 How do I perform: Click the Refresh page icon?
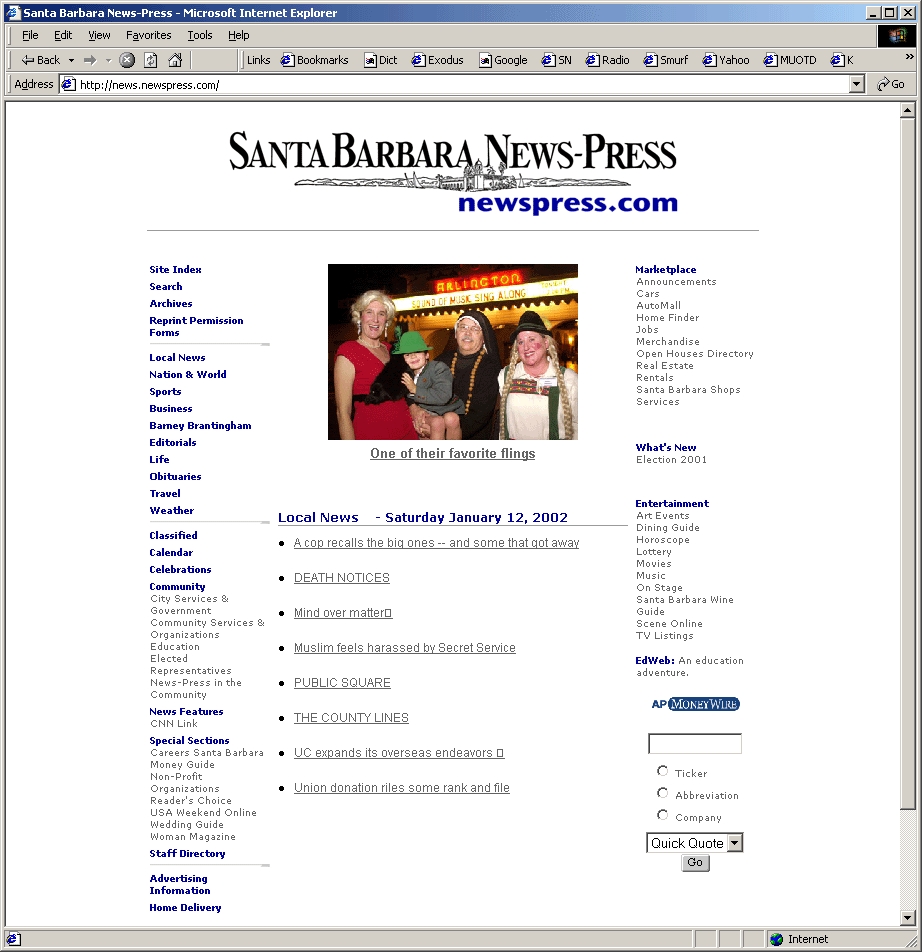[x=151, y=60]
